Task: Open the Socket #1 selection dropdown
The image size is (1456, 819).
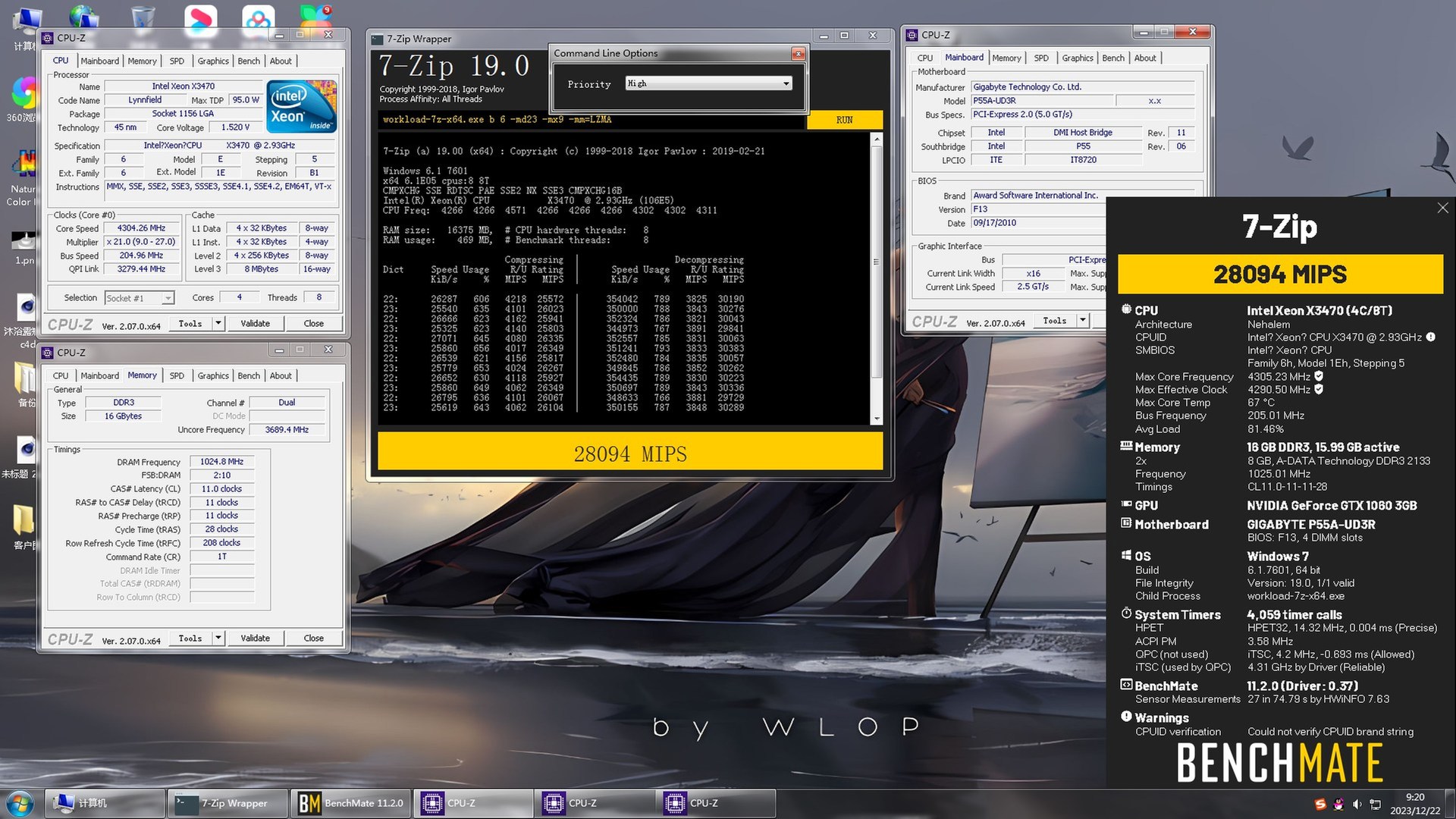Action: click(x=140, y=298)
